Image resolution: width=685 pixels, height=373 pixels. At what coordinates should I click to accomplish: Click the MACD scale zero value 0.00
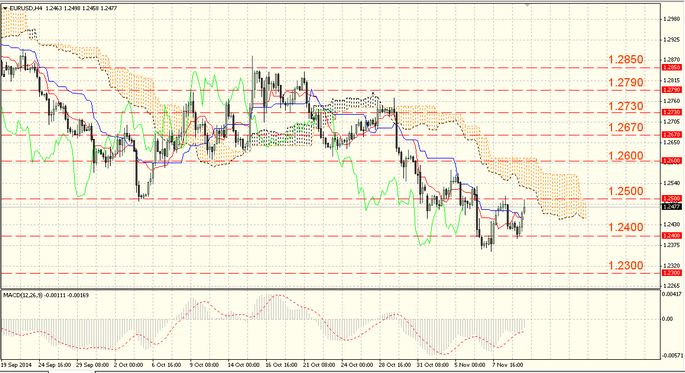[x=668, y=319]
